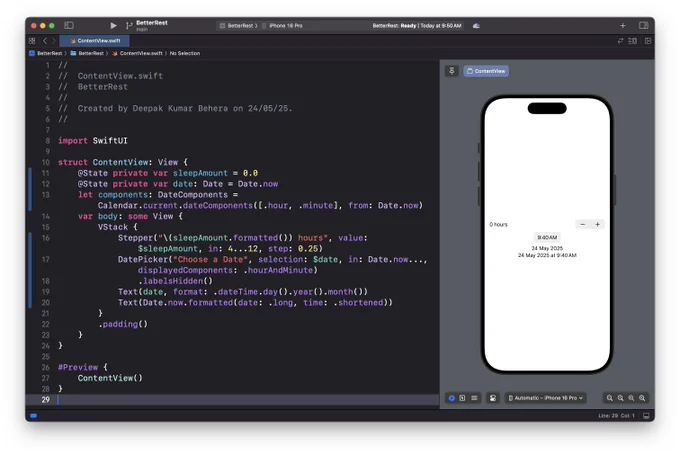Click BetterRest folder in breadcrumb
The image size is (680, 455).
(87, 53)
